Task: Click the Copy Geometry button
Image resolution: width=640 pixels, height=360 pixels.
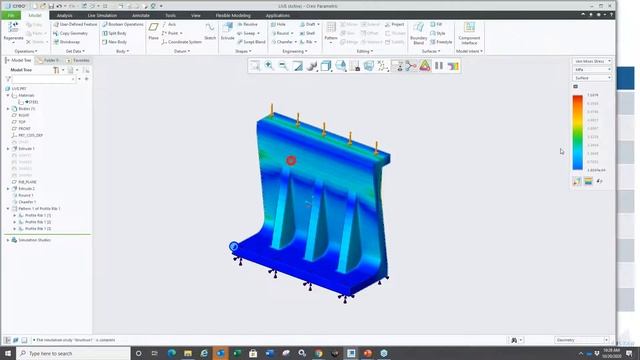Action: (x=71, y=33)
